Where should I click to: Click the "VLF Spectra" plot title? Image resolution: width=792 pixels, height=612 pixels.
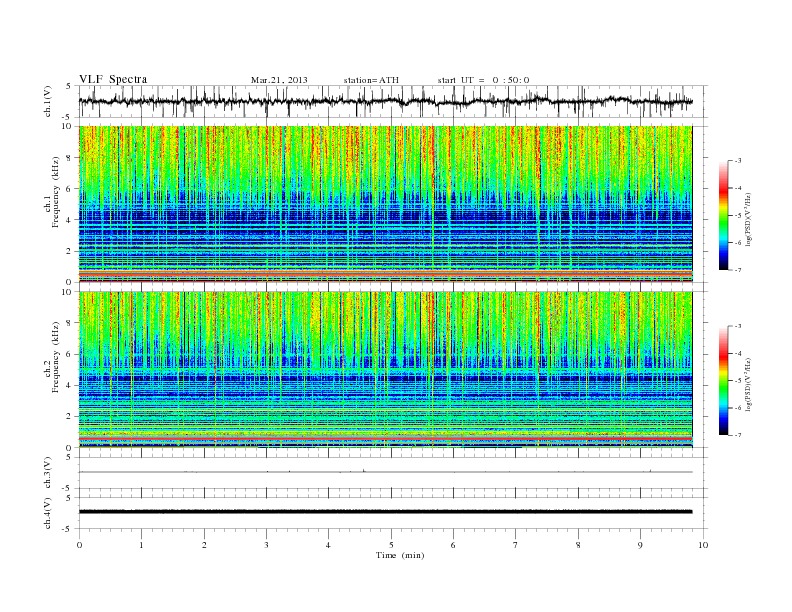point(113,79)
